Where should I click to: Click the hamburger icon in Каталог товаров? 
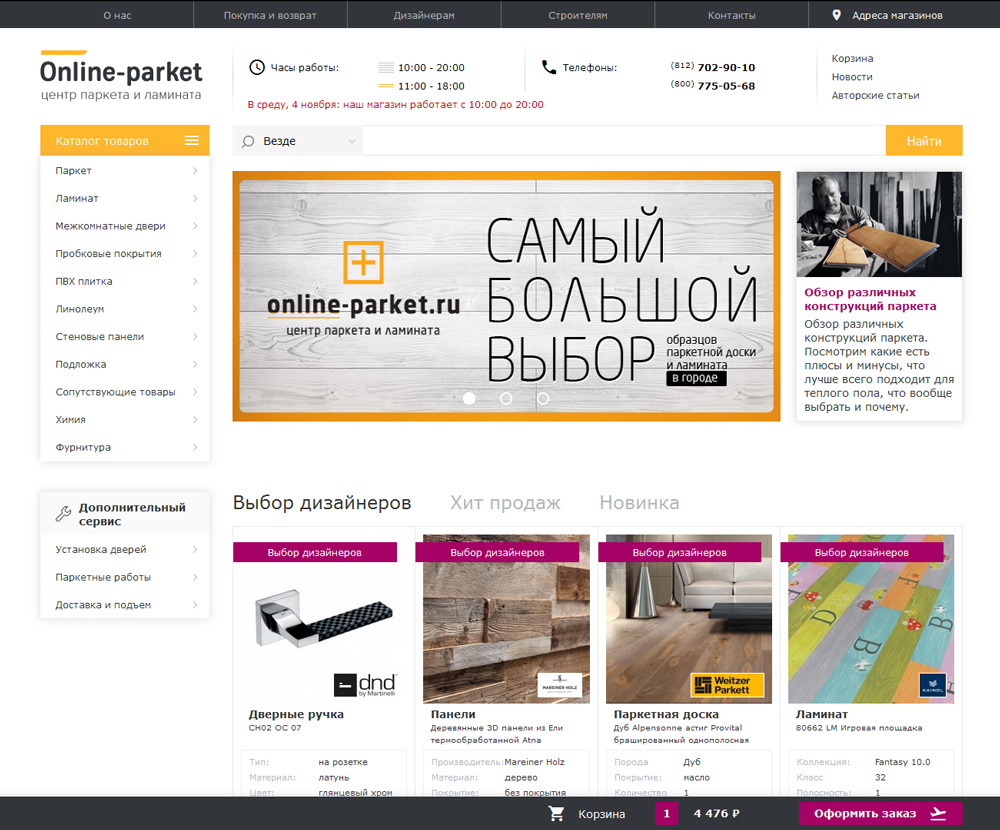192,141
